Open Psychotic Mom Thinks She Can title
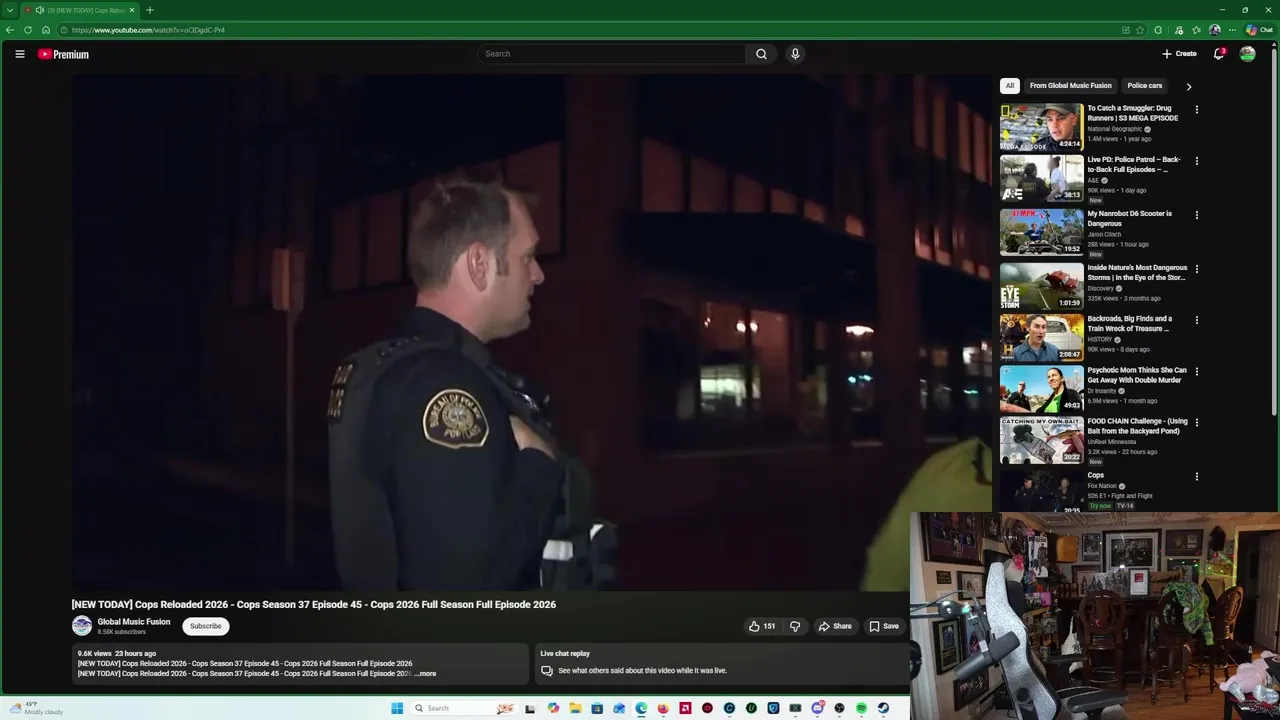The height and width of the screenshot is (720, 1280). click(1137, 375)
